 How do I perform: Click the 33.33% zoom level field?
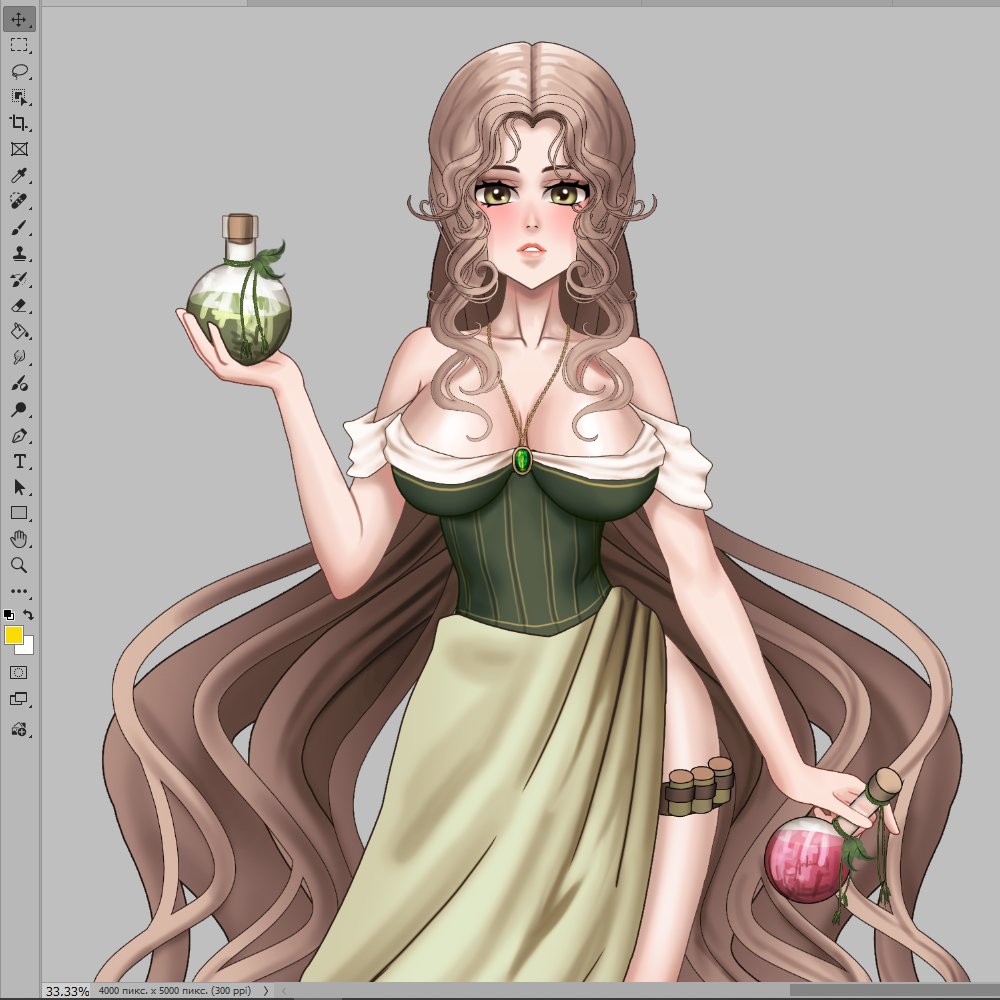pos(67,991)
